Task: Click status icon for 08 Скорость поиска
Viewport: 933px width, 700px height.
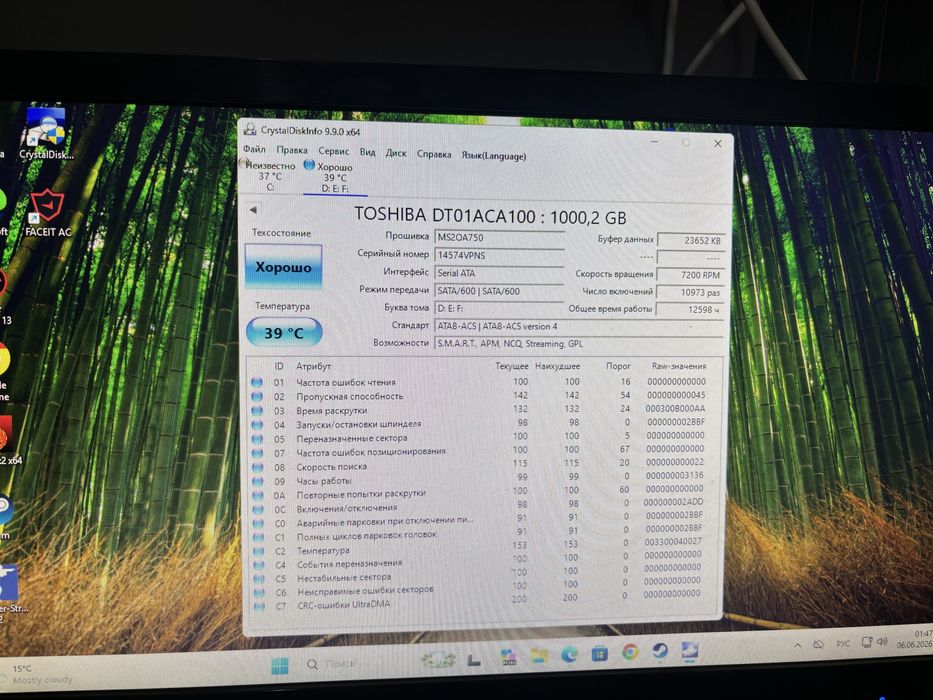Action: 258,467
